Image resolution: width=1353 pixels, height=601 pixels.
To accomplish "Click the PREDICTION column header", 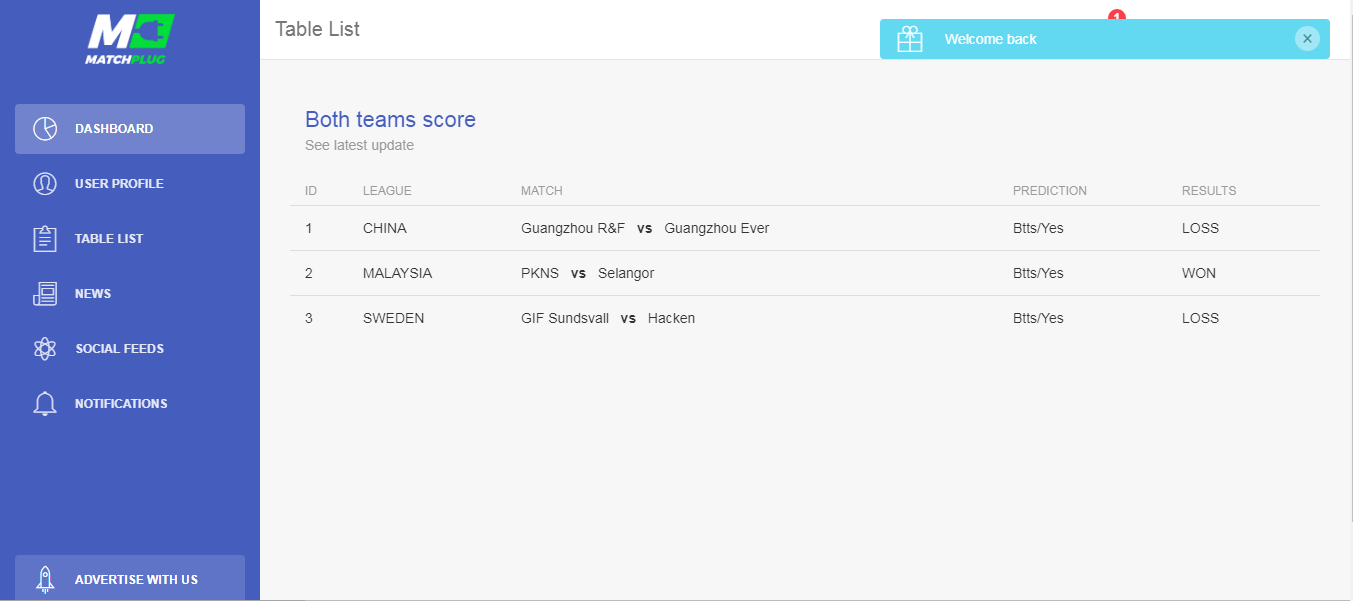I will point(1050,191).
